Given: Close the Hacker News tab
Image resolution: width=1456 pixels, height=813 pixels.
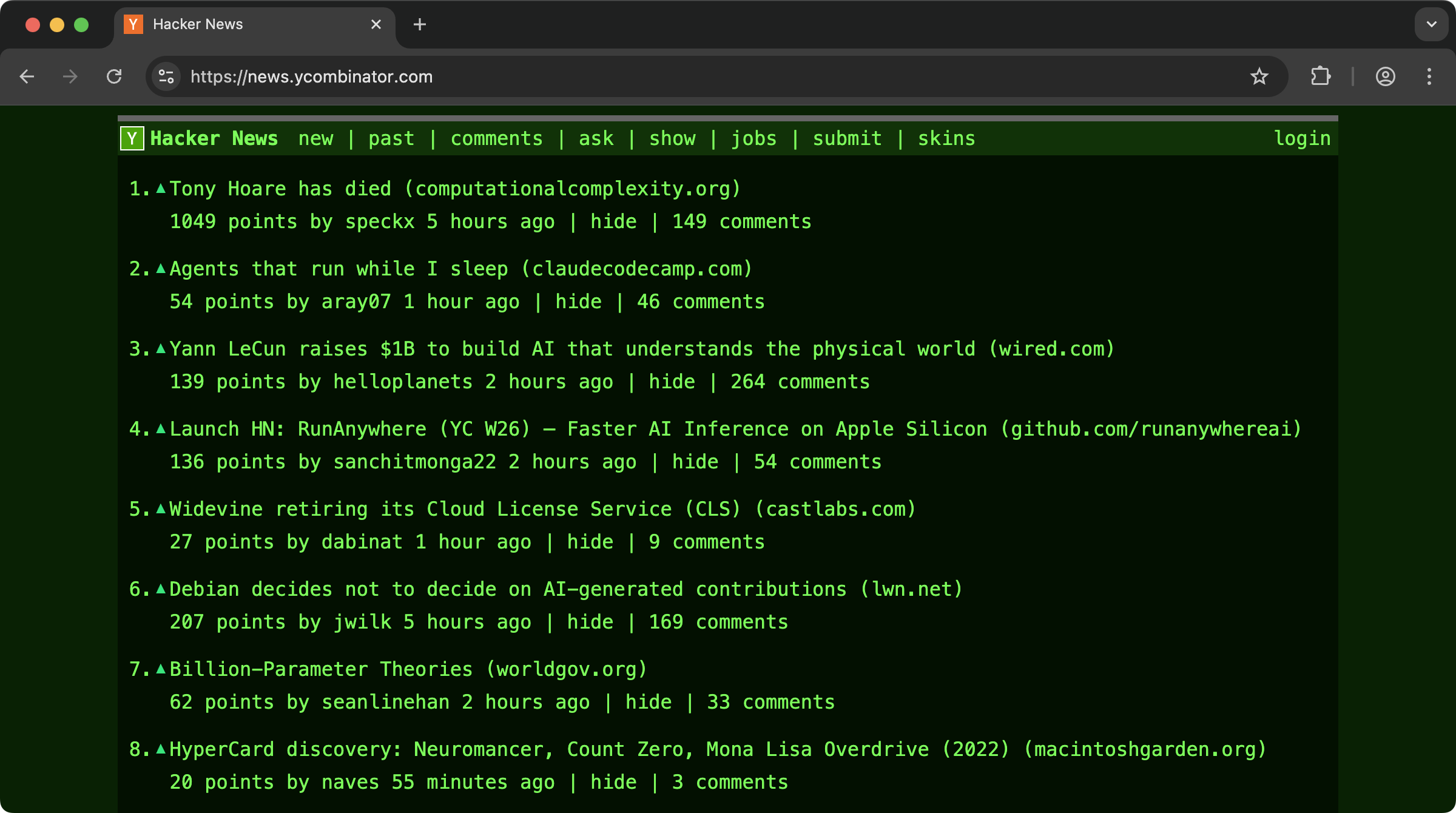Looking at the screenshot, I should (376, 24).
